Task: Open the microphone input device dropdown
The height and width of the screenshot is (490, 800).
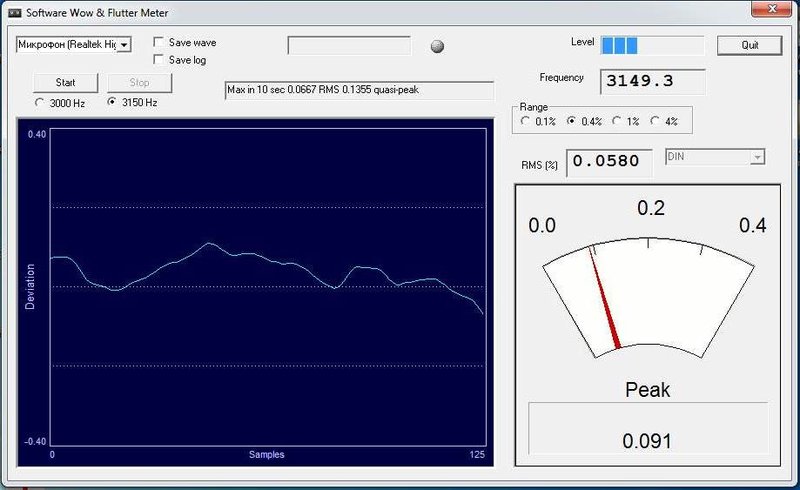Action: [73, 44]
